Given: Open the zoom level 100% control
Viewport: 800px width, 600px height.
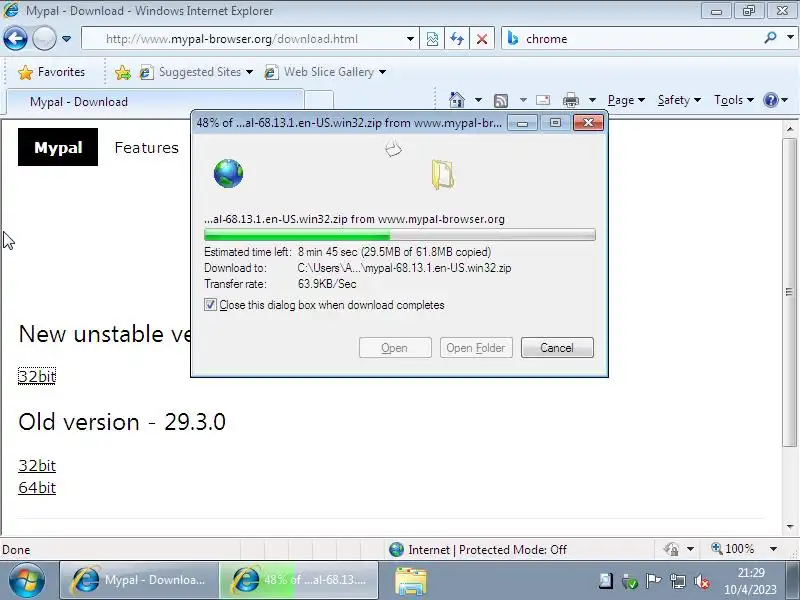Looking at the screenshot, I should pos(733,549).
